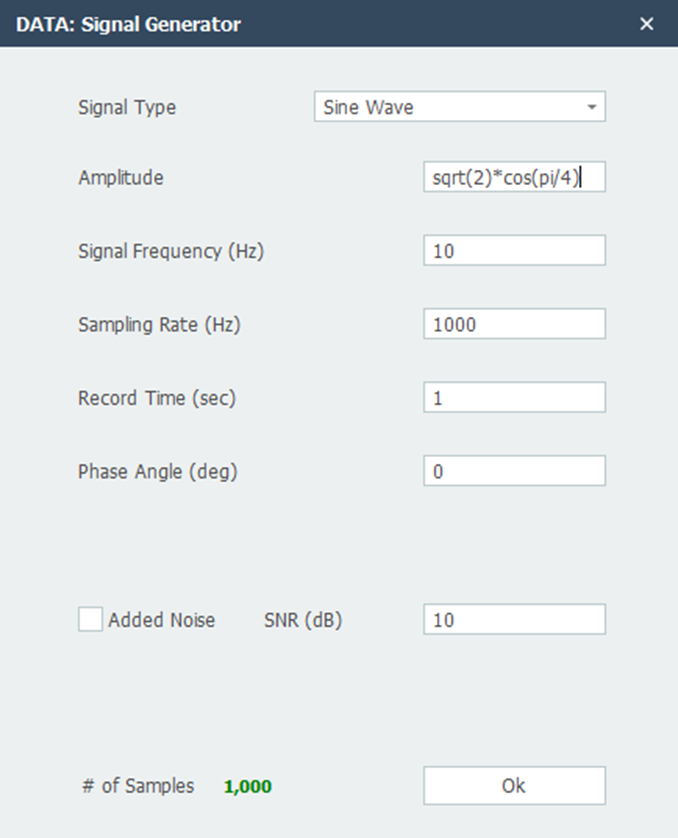
Task: Click into the Record Time field
Action: (x=514, y=397)
